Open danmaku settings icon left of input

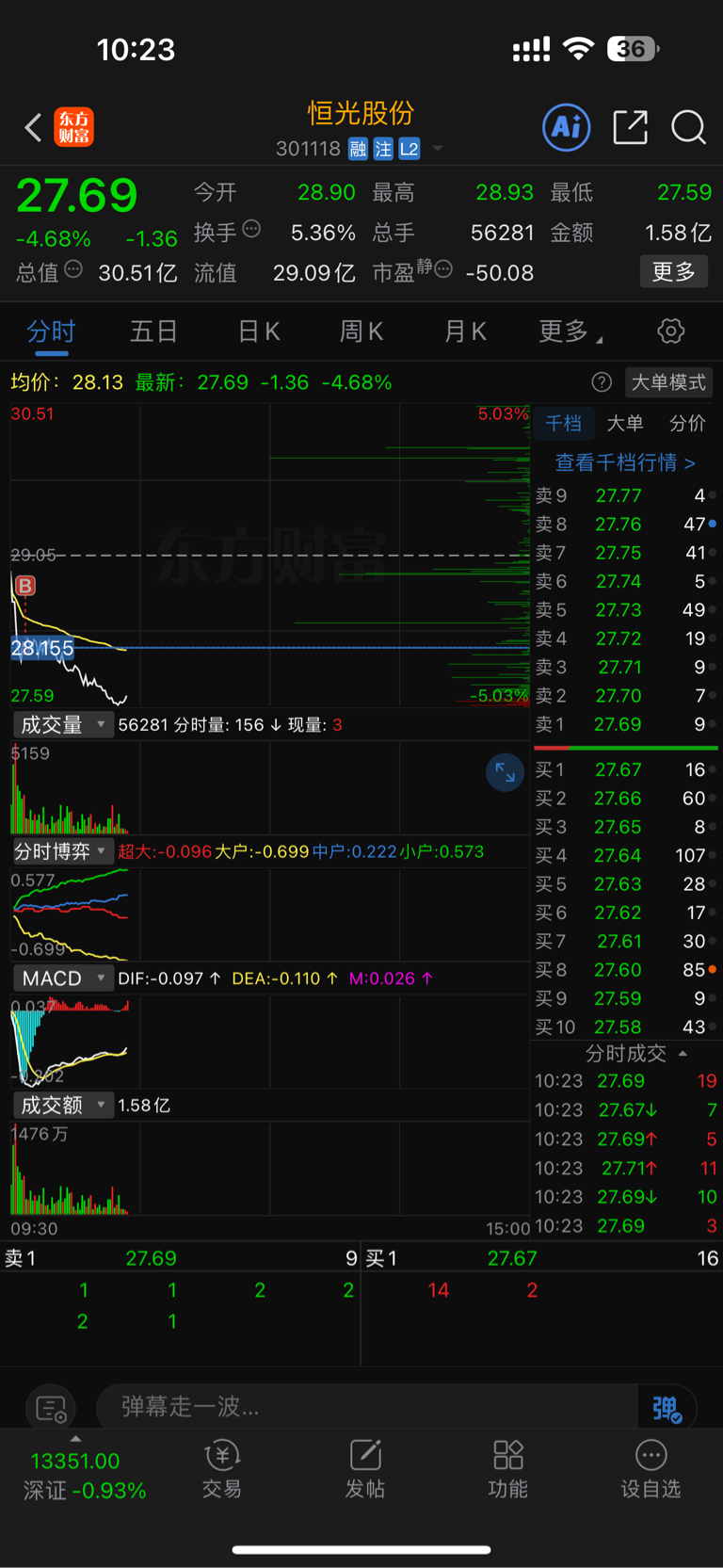[51, 1409]
